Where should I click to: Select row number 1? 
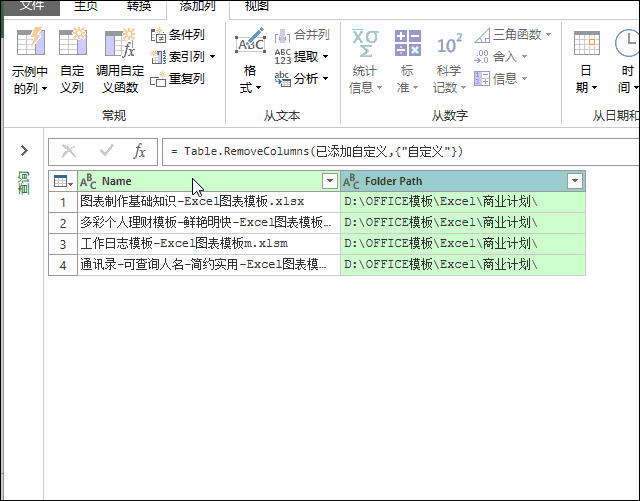tap(63, 202)
